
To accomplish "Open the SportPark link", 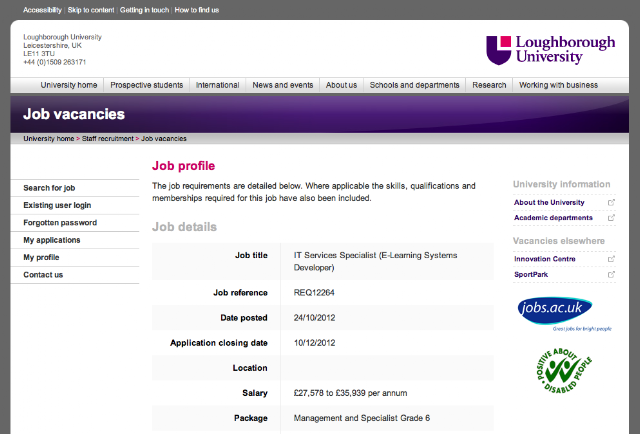I will click(531, 274).
